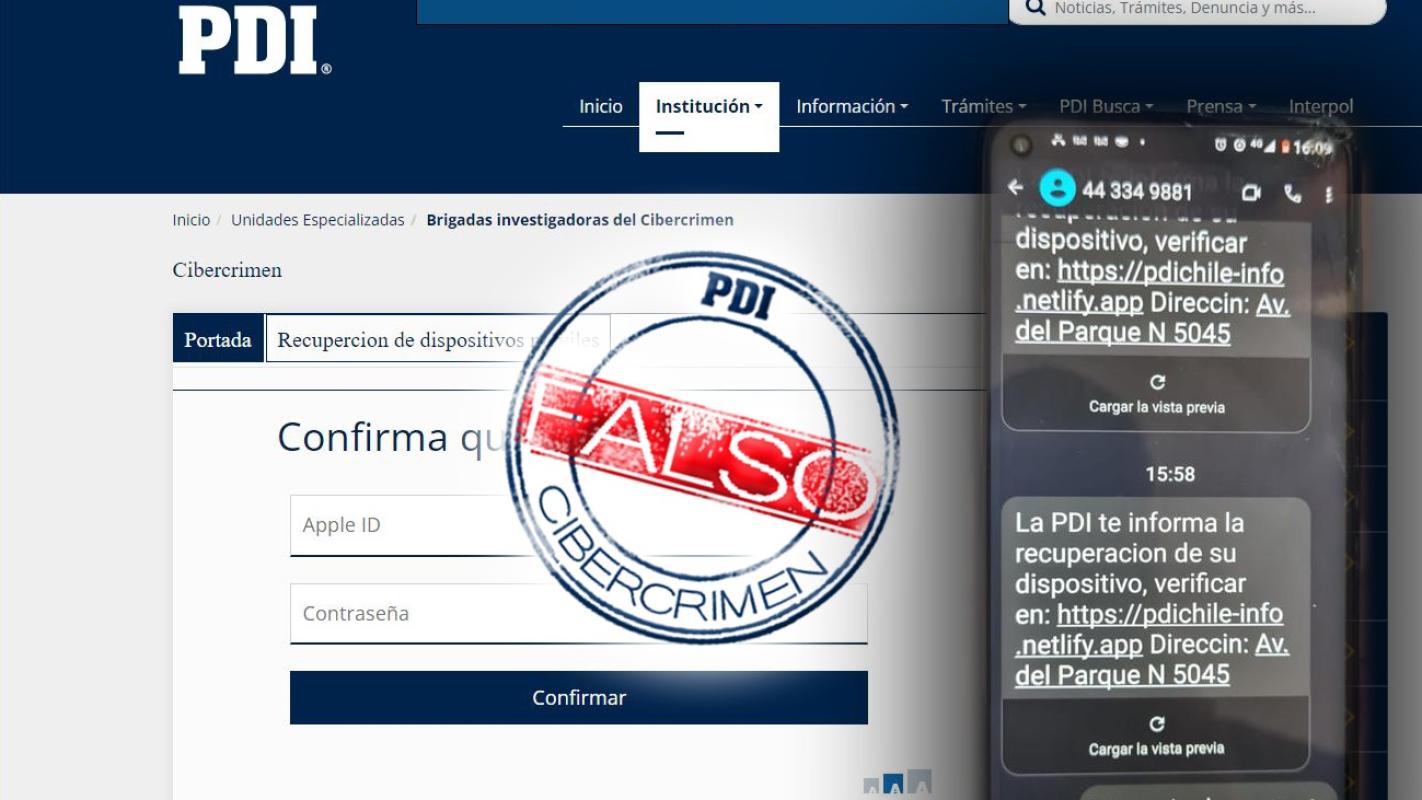Open the Información dropdown menu

click(851, 106)
